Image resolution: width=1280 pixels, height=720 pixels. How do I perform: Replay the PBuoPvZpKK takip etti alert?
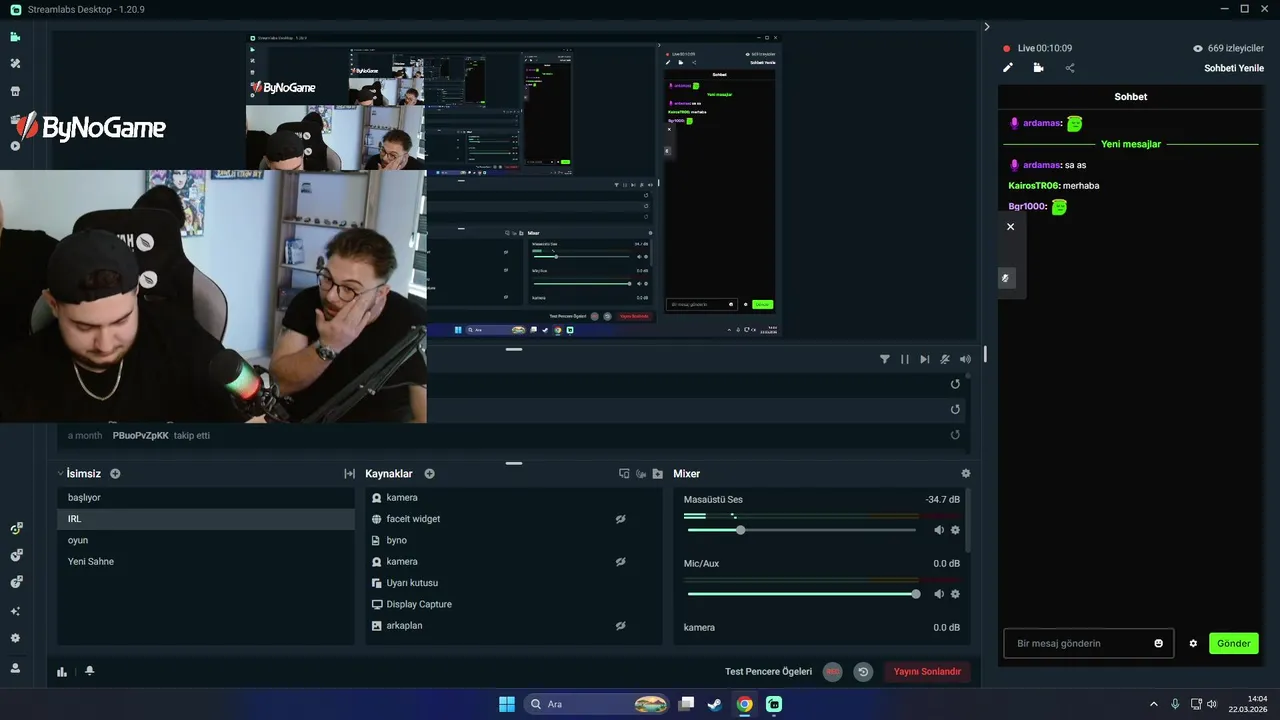955,435
